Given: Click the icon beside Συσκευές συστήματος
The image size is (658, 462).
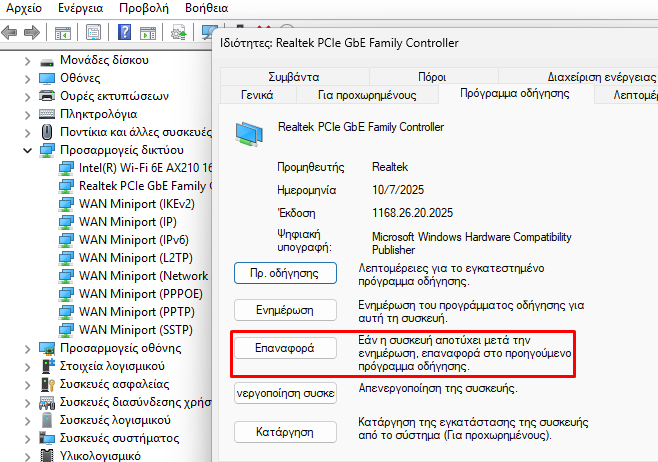Looking at the screenshot, I should point(47,438).
